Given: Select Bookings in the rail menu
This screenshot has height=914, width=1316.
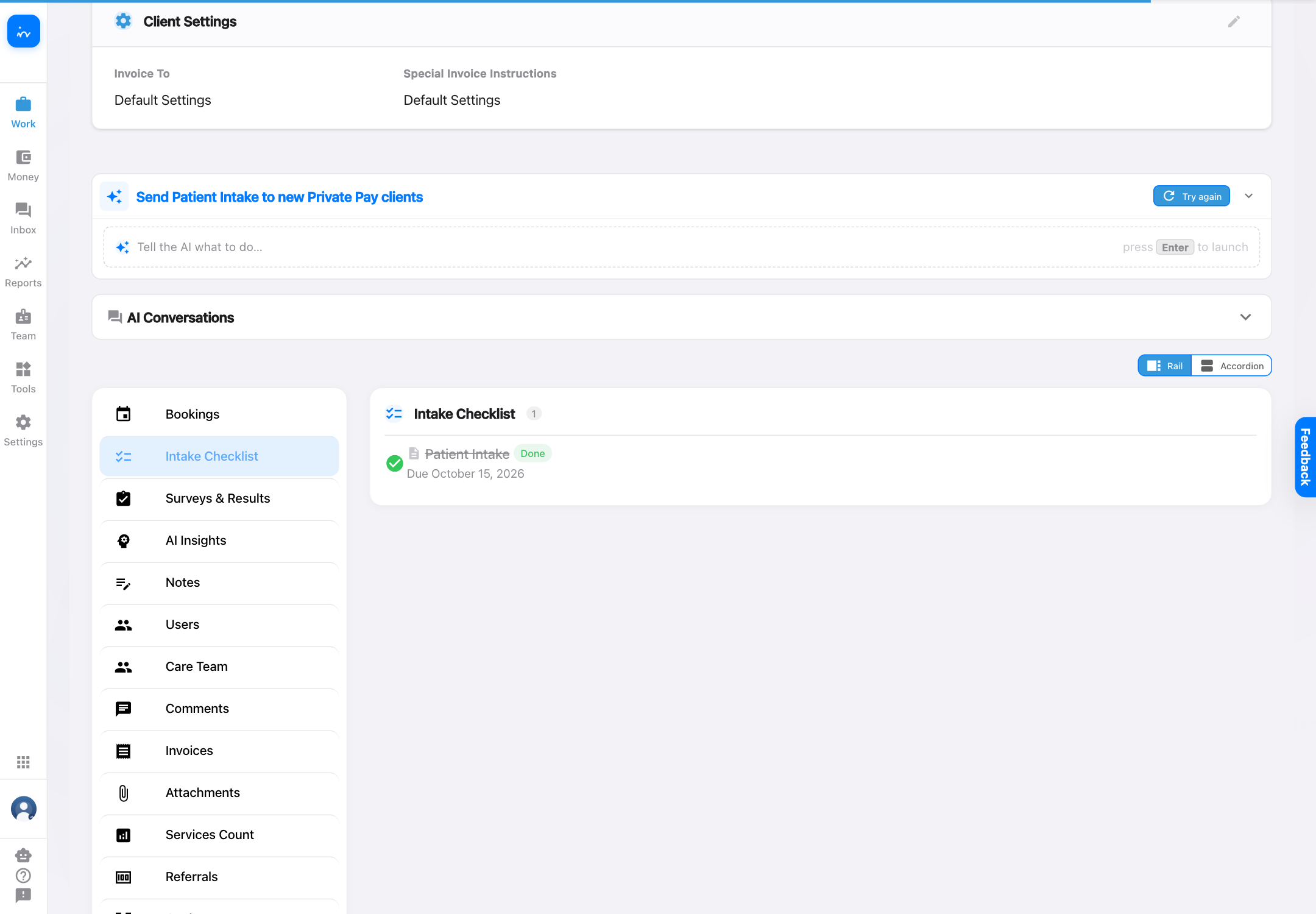Looking at the screenshot, I should coord(219,414).
